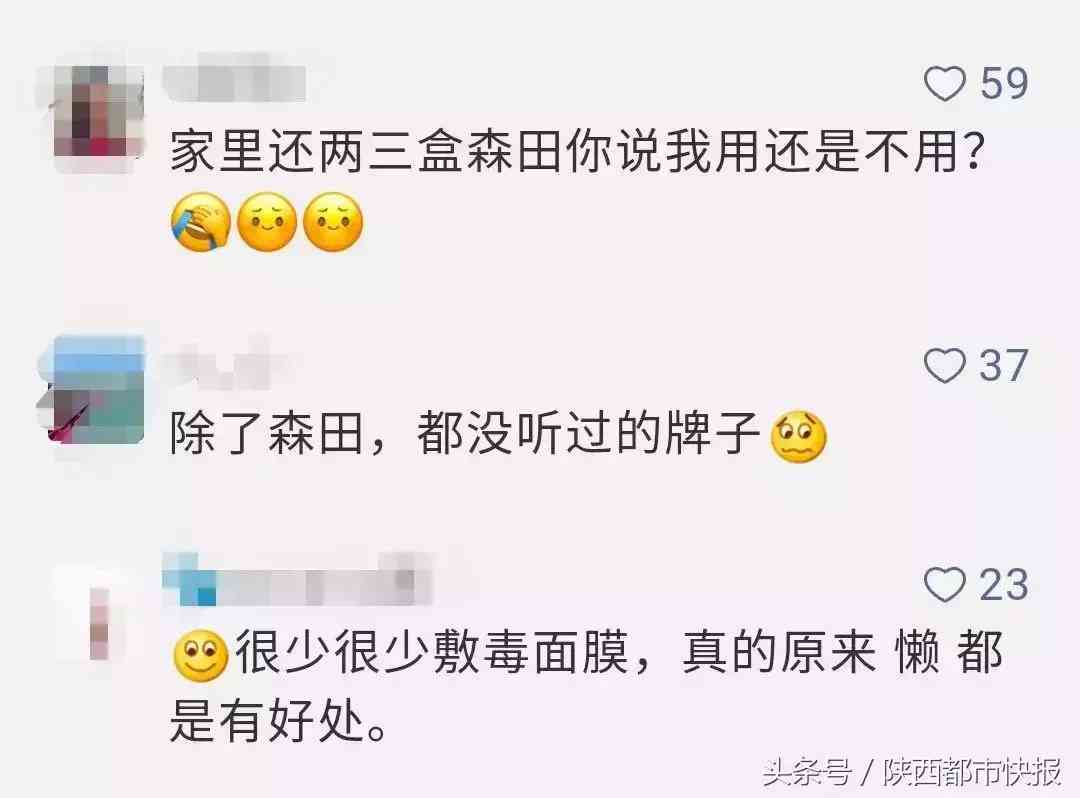
Task: Click the smiling emoji before 很少很少
Action: pos(200,654)
